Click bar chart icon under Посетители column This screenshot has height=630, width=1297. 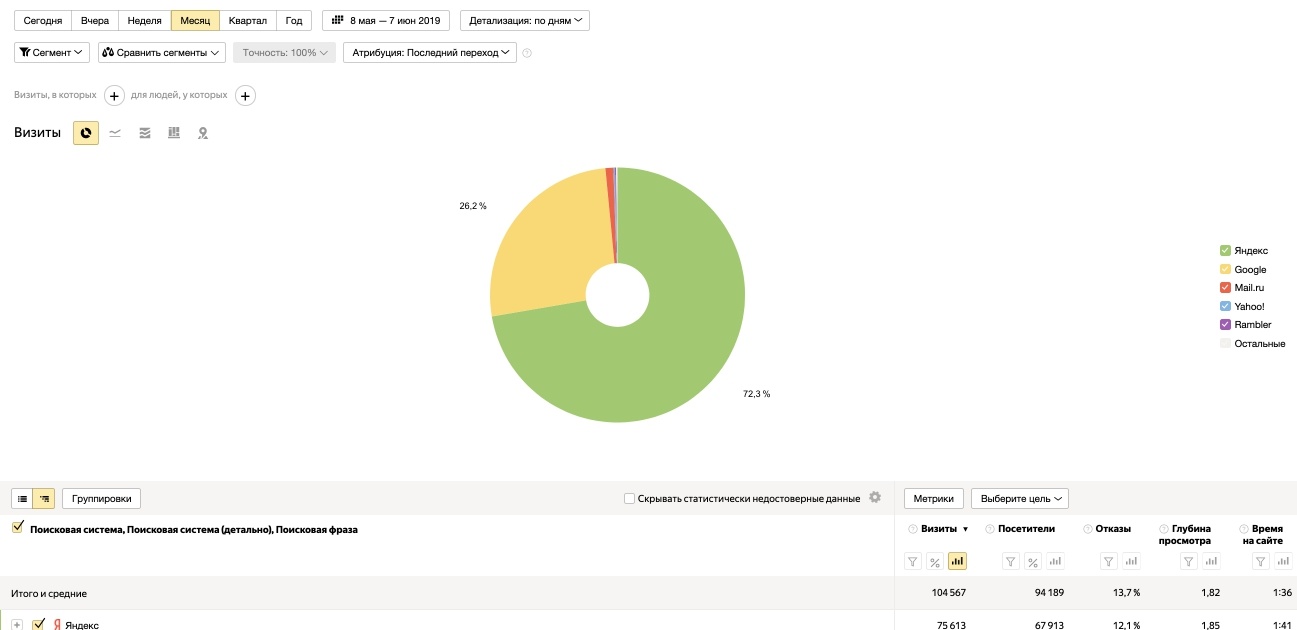(x=1055, y=562)
